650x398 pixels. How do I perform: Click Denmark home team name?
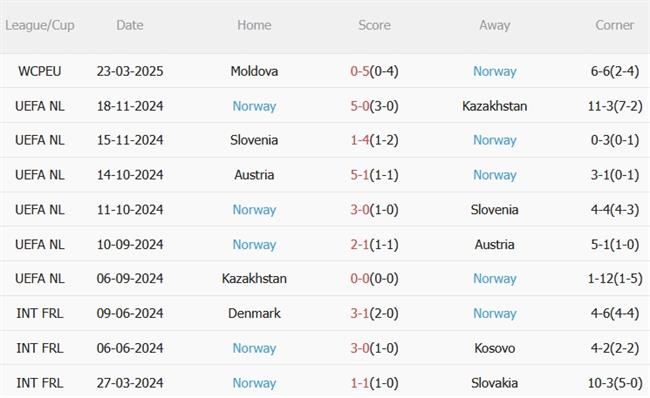click(254, 313)
